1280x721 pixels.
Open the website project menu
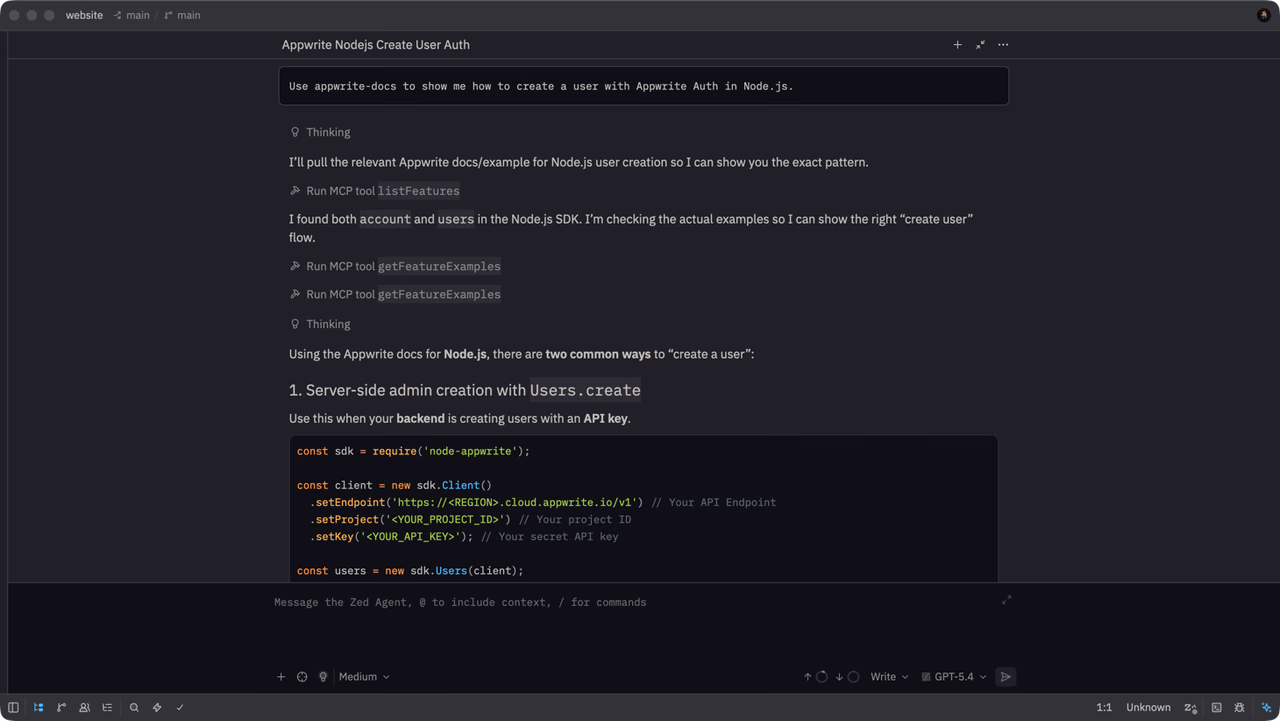coord(84,15)
